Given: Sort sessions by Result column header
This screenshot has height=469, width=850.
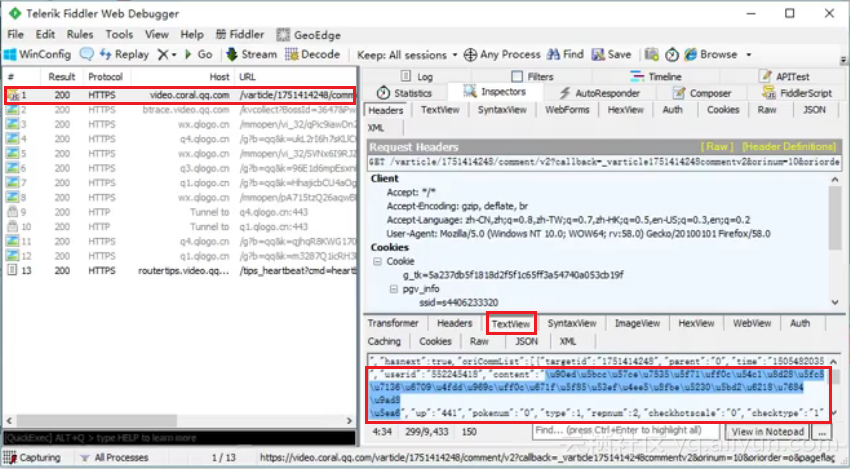Looking at the screenshot, I should pyautogui.click(x=61, y=76).
